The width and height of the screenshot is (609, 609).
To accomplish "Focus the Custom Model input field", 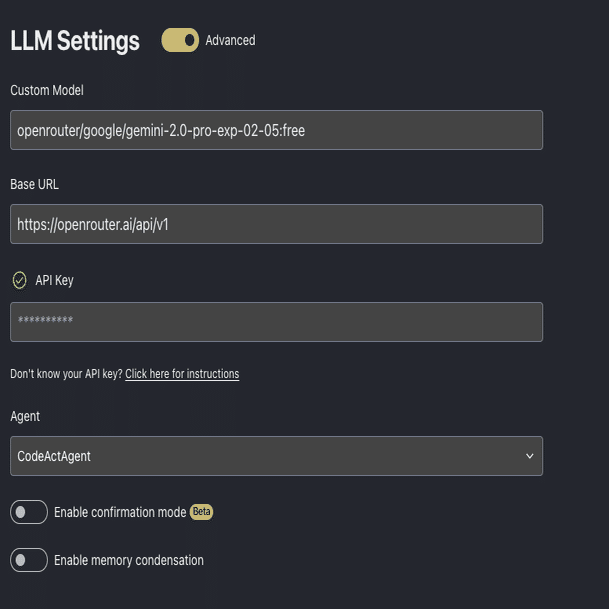I will [x=276, y=130].
